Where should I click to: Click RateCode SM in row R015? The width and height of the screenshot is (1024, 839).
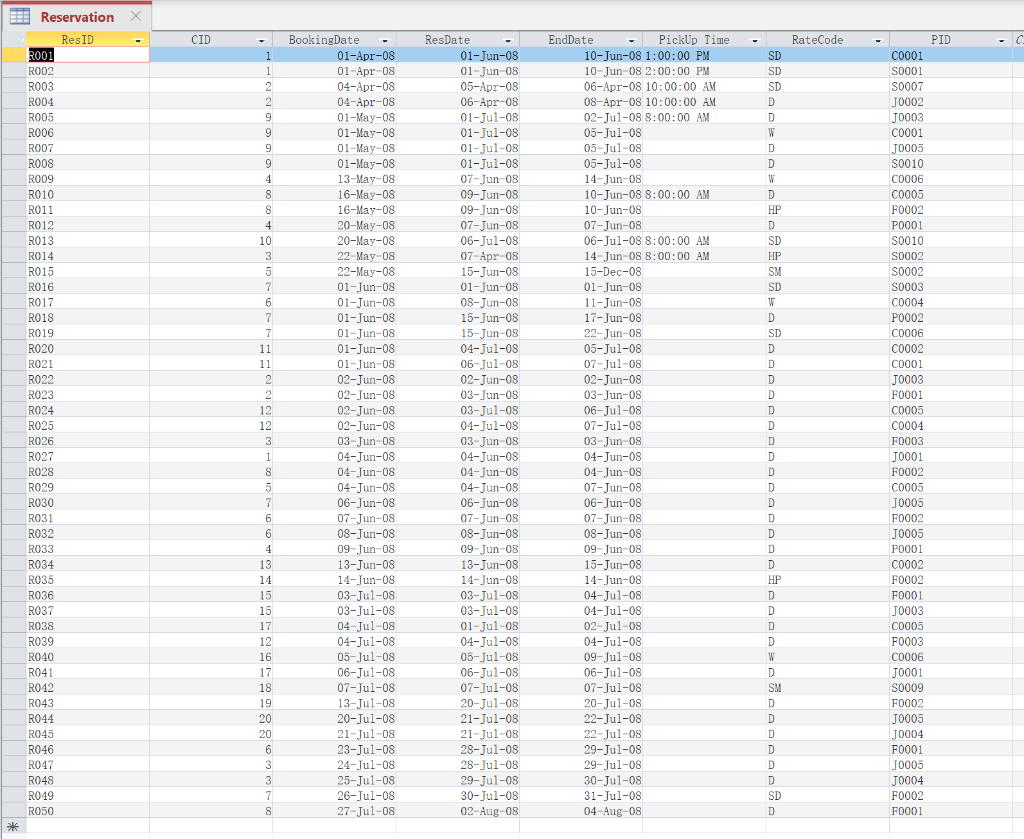(x=828, y=272)
